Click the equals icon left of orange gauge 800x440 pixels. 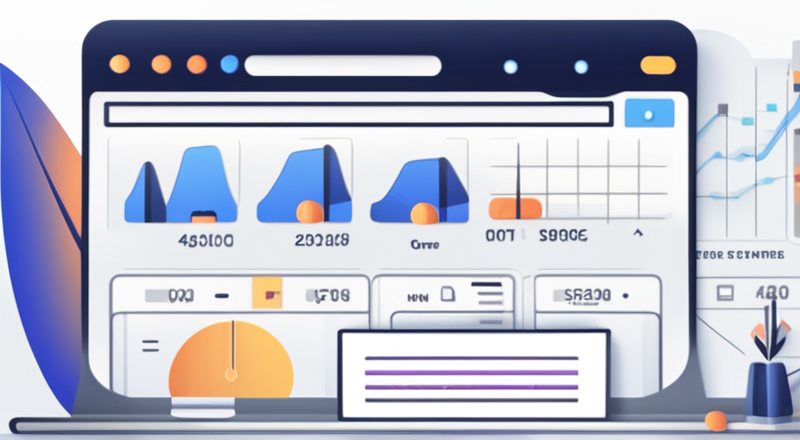point(151,345)
